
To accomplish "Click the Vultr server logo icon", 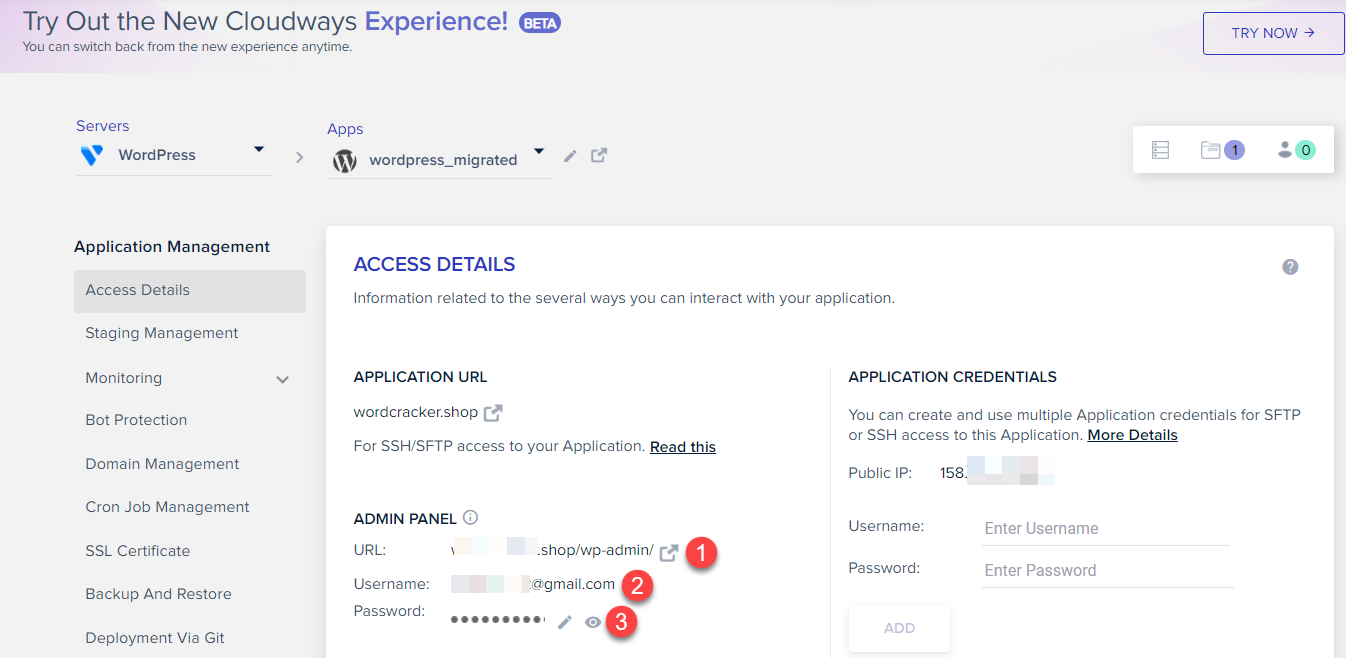I will 92,155.
